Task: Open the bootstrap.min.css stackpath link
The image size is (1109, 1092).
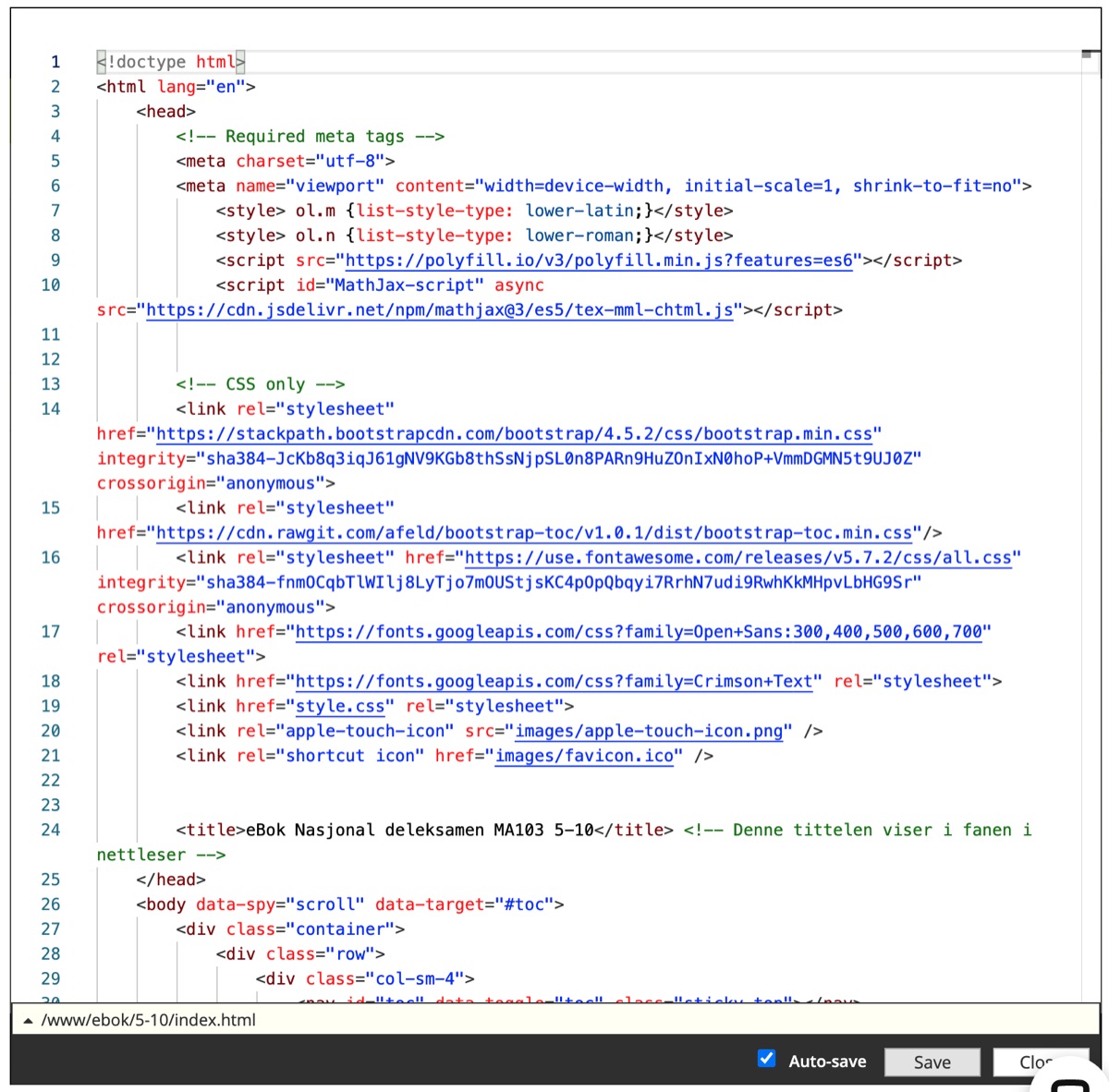Action: pyautogui.click(x=514, y=434)
